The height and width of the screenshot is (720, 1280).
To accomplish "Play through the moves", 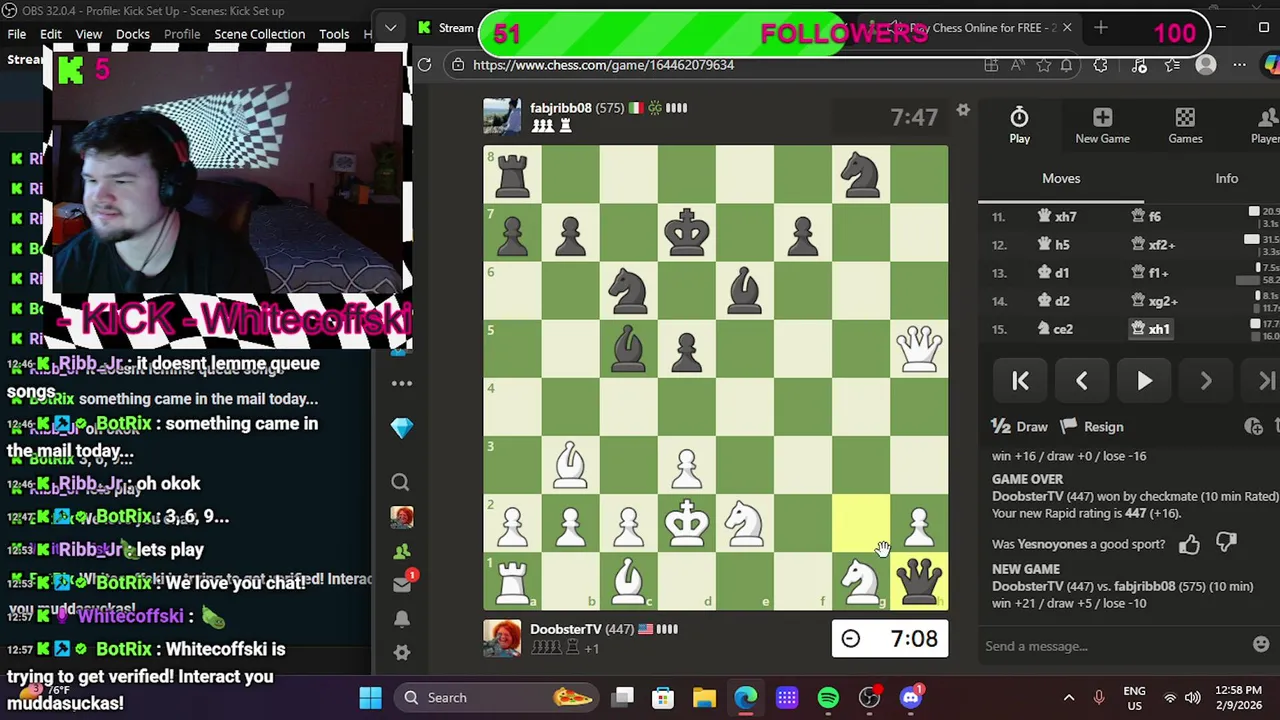I will (1144, 381).
